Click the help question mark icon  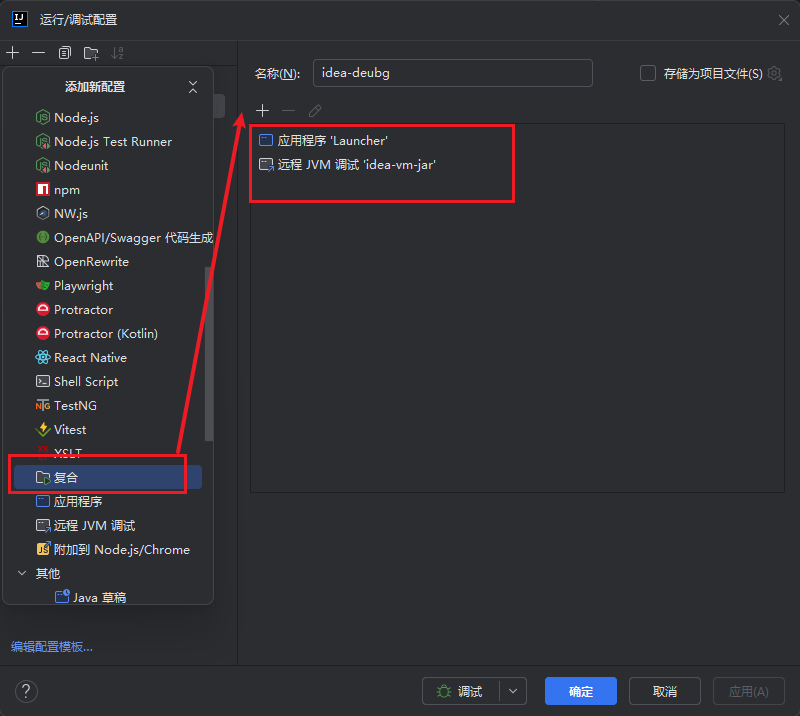tap(25, 691)
